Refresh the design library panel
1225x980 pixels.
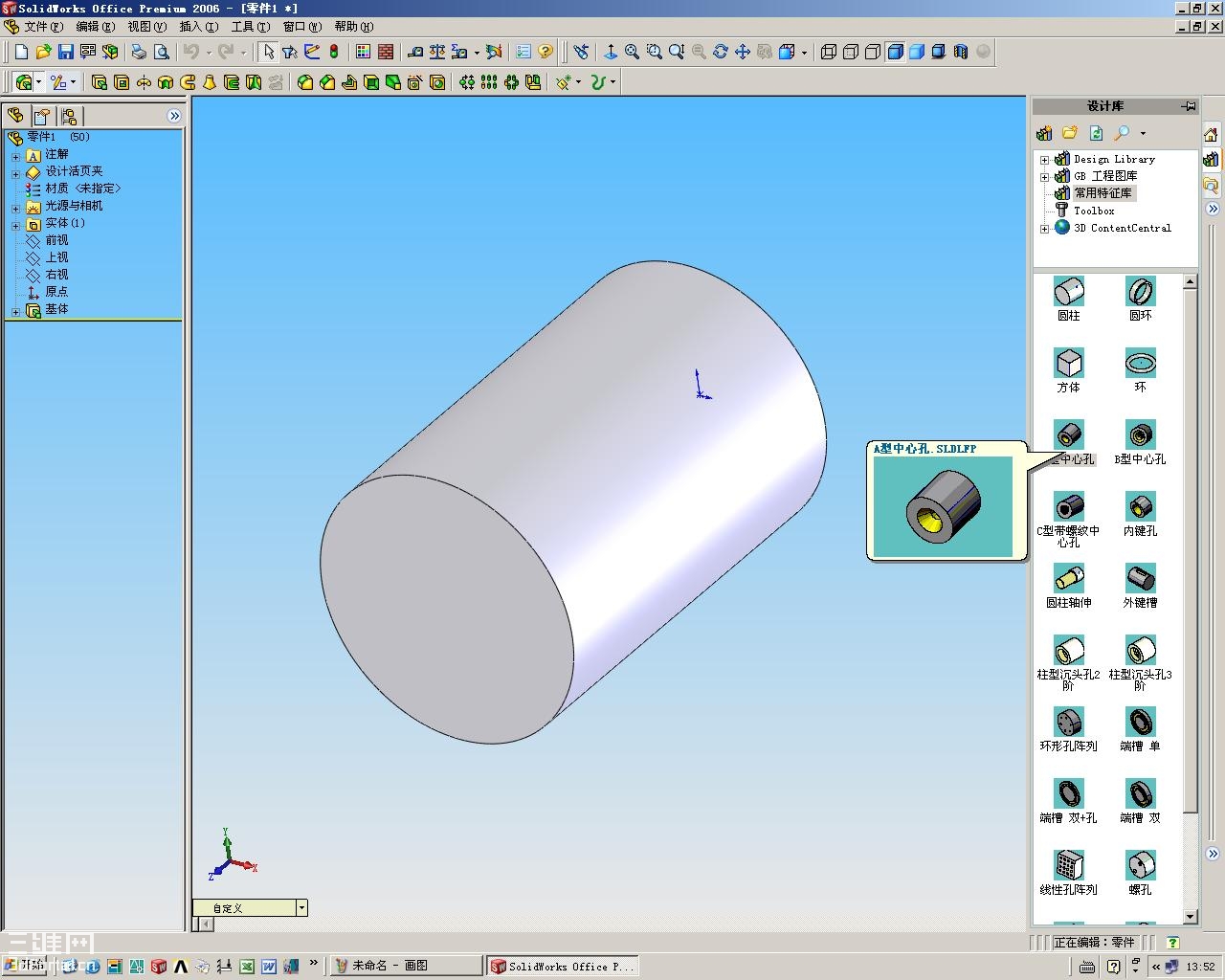click(x=1096, y=133)
